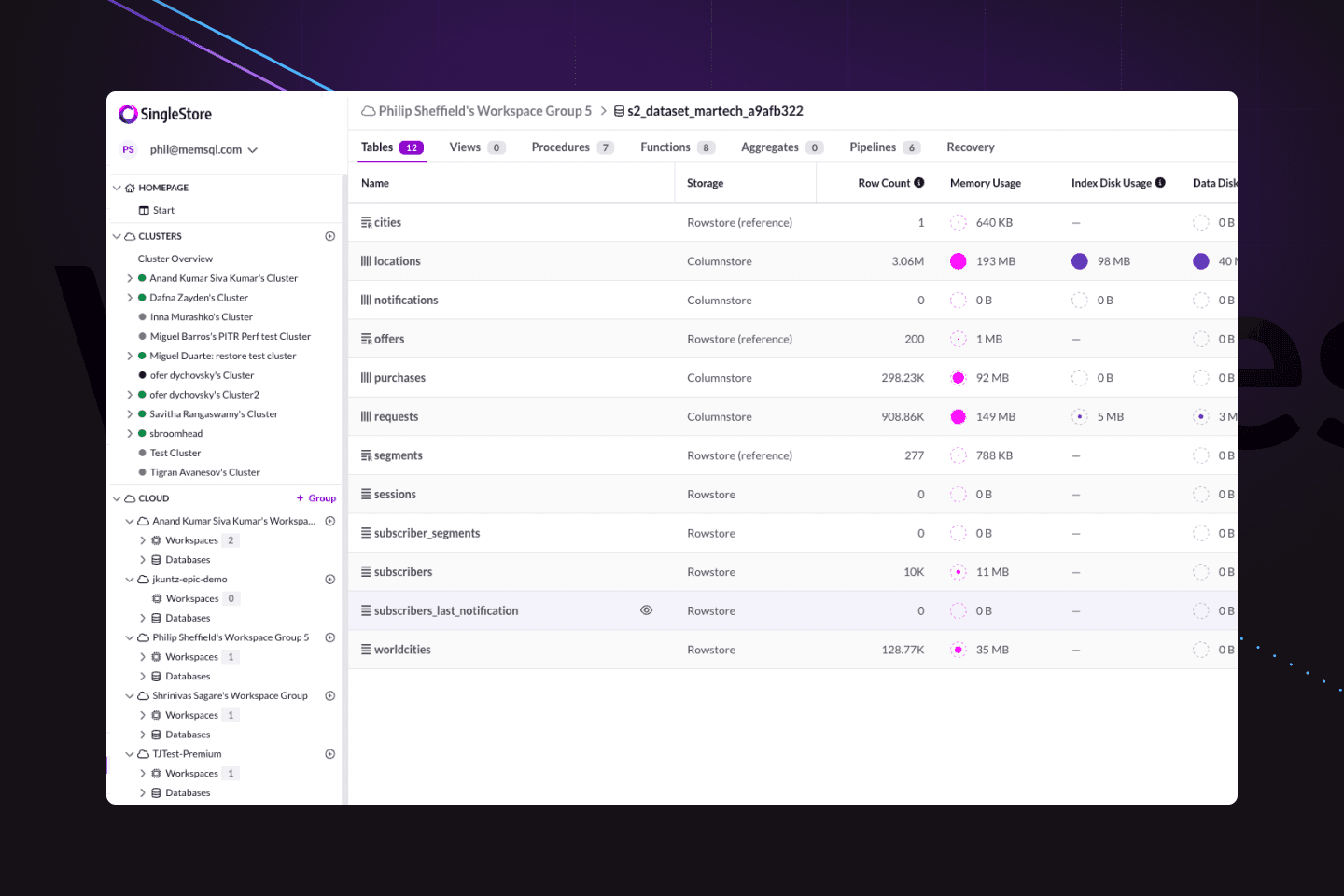This screenshot has height=896, width=1344.
Task: Click the columnstore icon for locations table
Action: 366,261
